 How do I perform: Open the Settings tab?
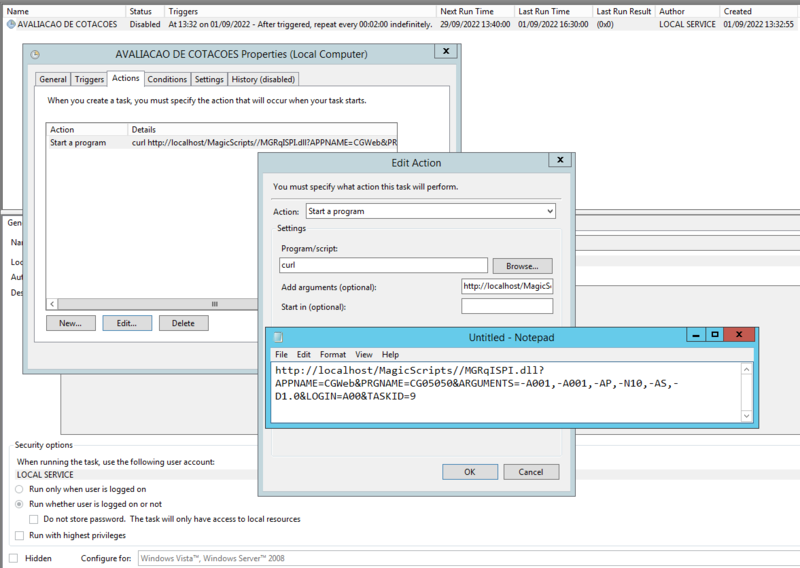[209, 79]
